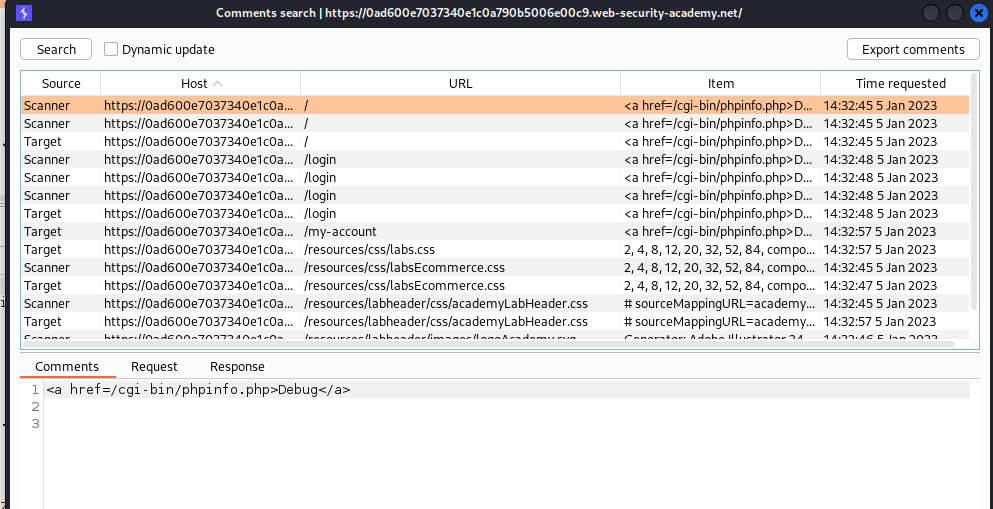Open the Response tab

pyautogui.click(x=237, y=367)
